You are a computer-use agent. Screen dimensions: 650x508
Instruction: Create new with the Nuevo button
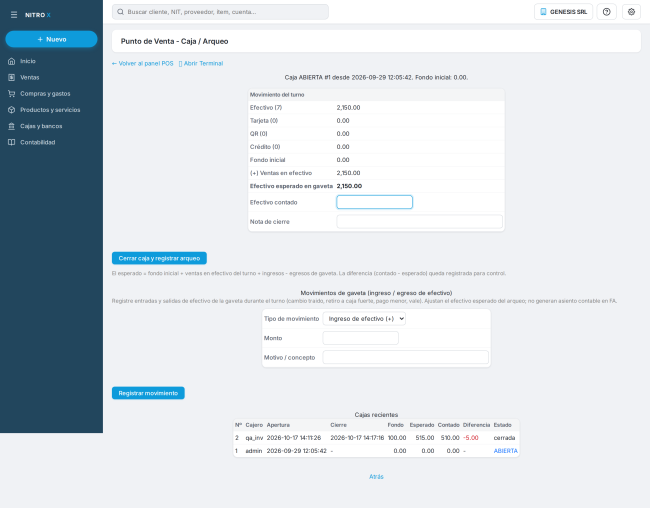(x=51, y=39)
